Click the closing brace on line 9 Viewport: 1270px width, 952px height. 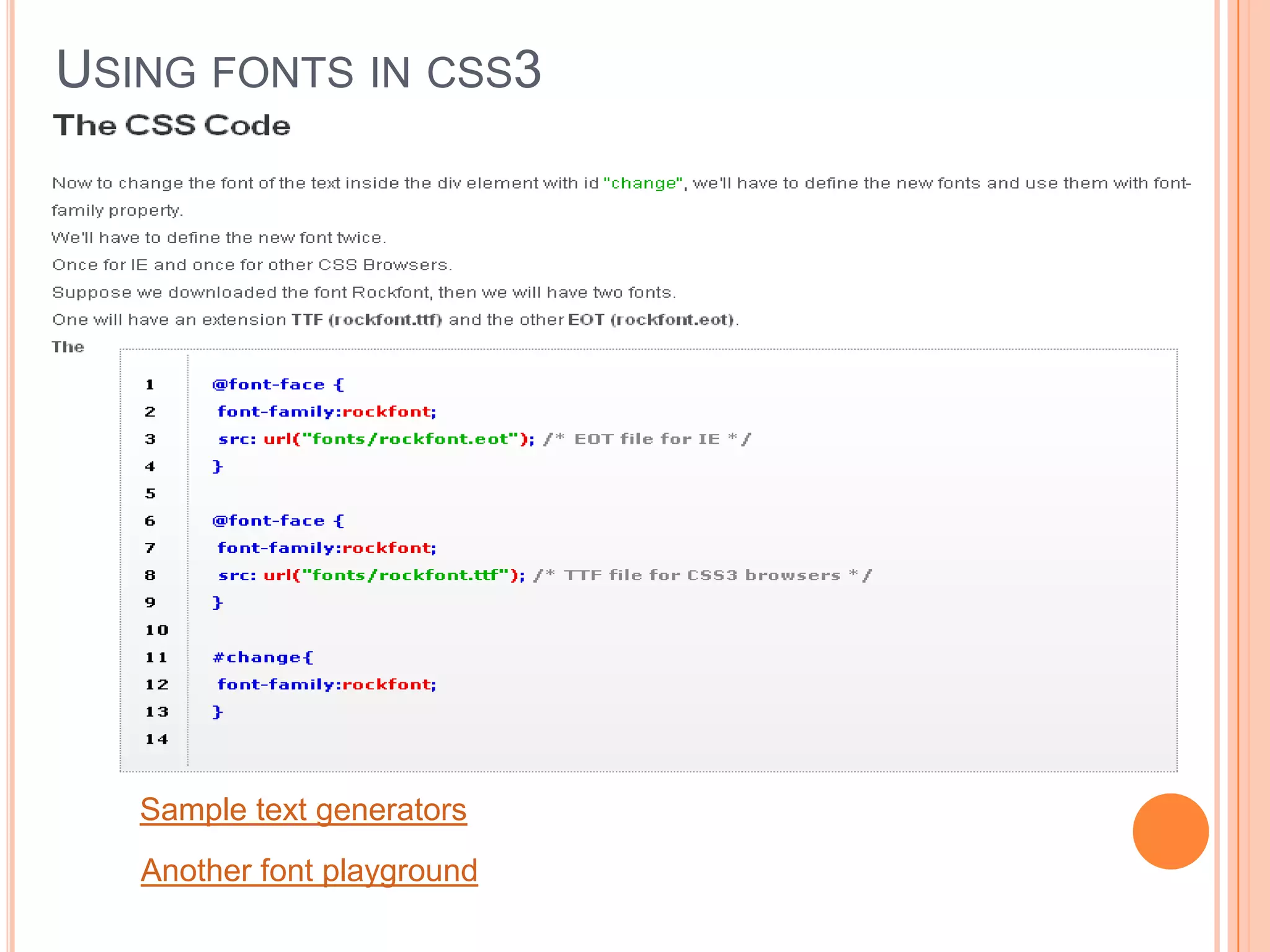(x=217, y=602)
